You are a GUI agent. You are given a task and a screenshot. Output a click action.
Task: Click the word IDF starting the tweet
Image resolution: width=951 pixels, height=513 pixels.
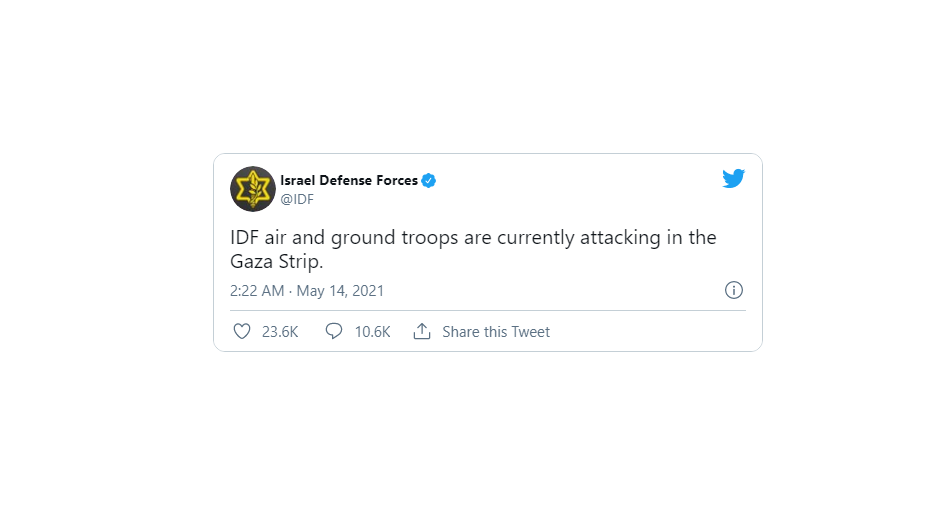point(244,237)
